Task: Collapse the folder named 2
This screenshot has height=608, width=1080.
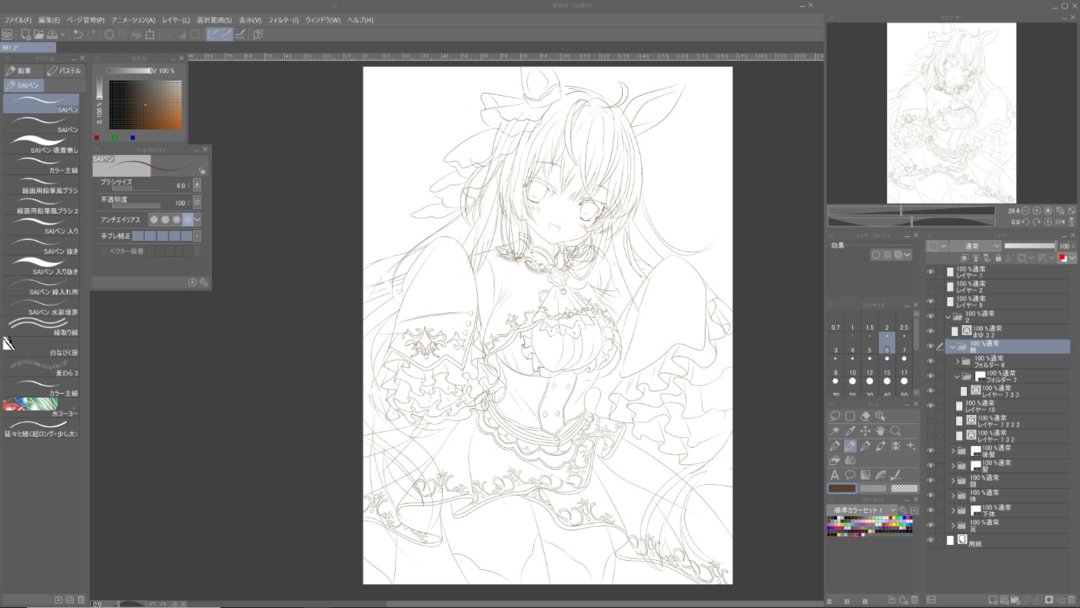Action: [x=948, y=317]
